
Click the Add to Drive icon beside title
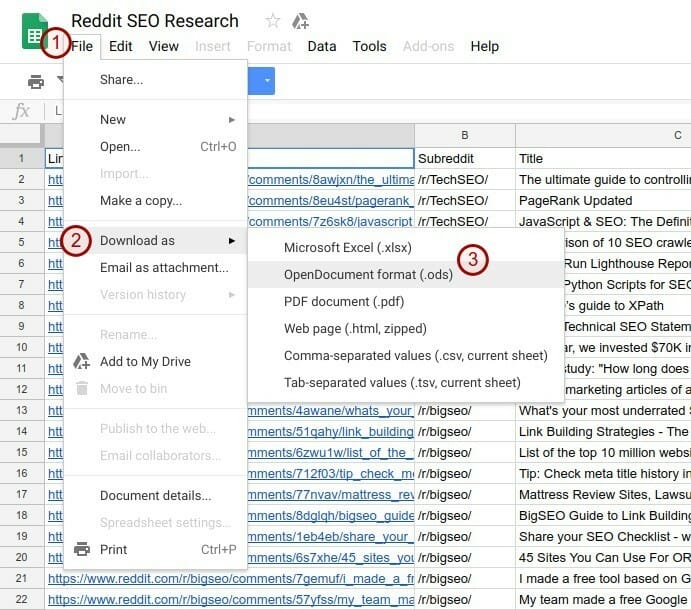click(300, 21)
